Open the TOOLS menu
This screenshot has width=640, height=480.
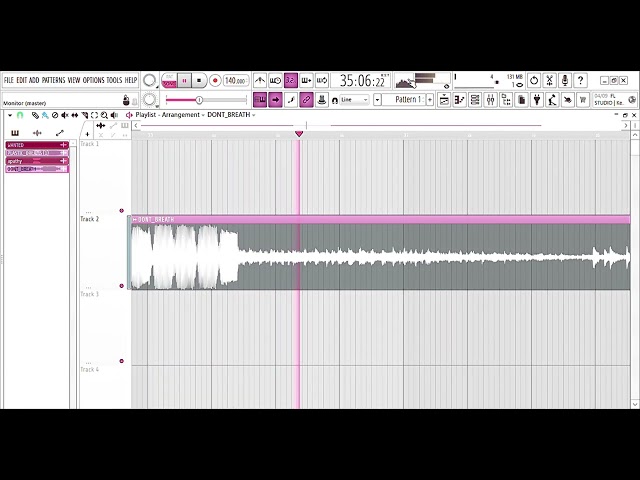[x=114, y=80]
